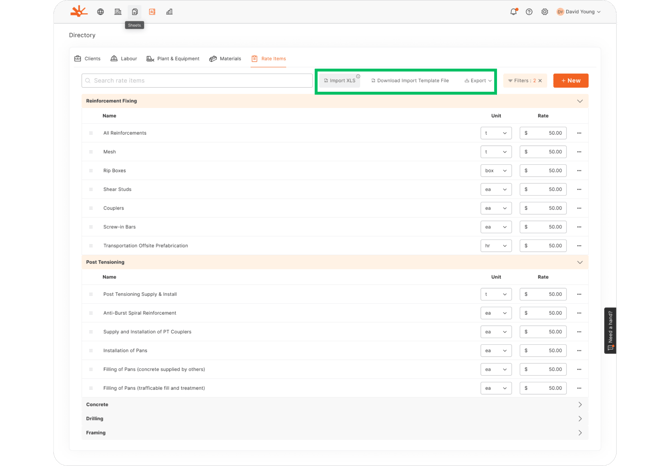Viewport: 670px width, 466px height.
Task: Open the help question mark icon
Action: (529, 12)
